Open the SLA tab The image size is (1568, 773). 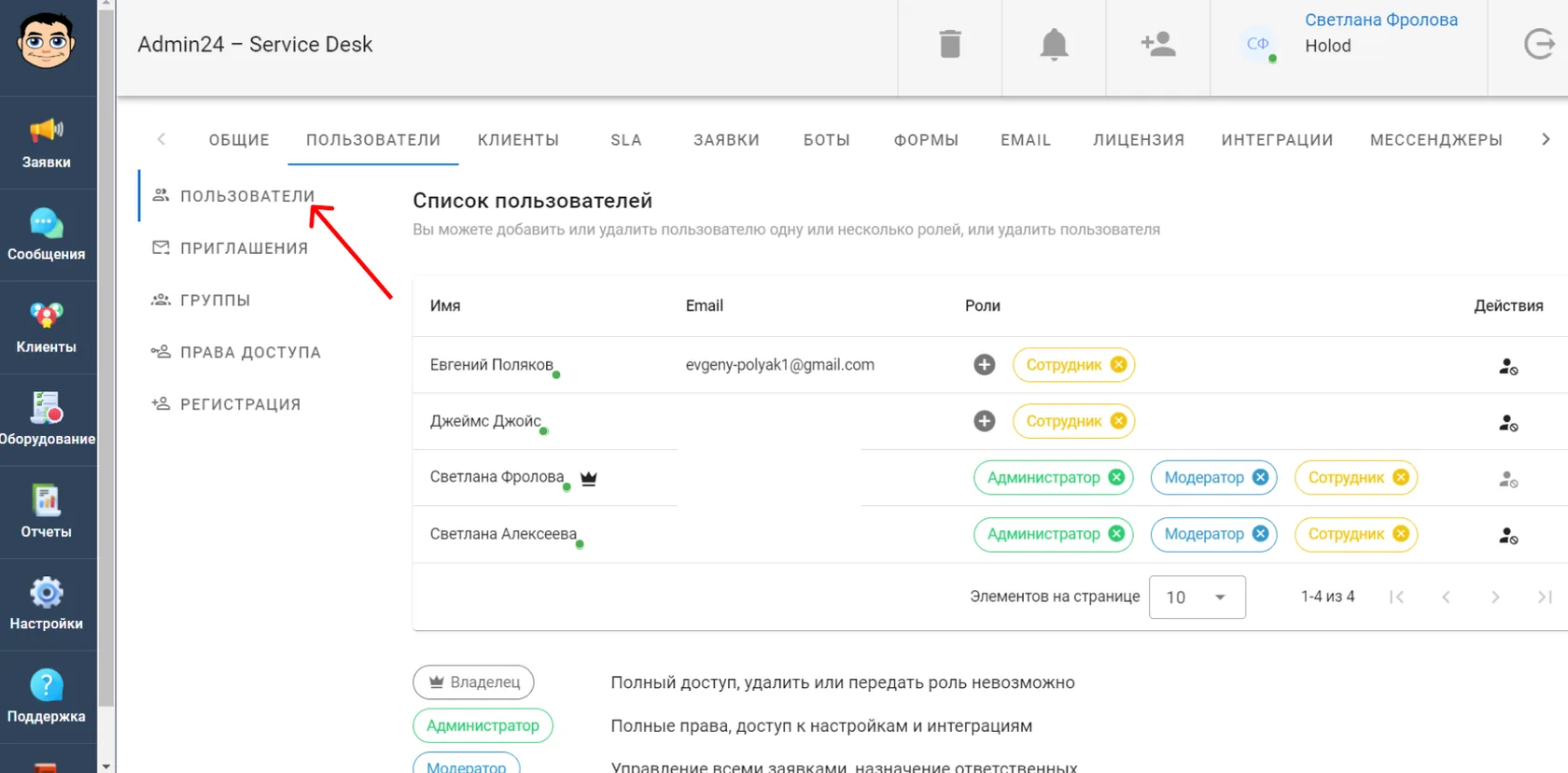tap(626, 140)
